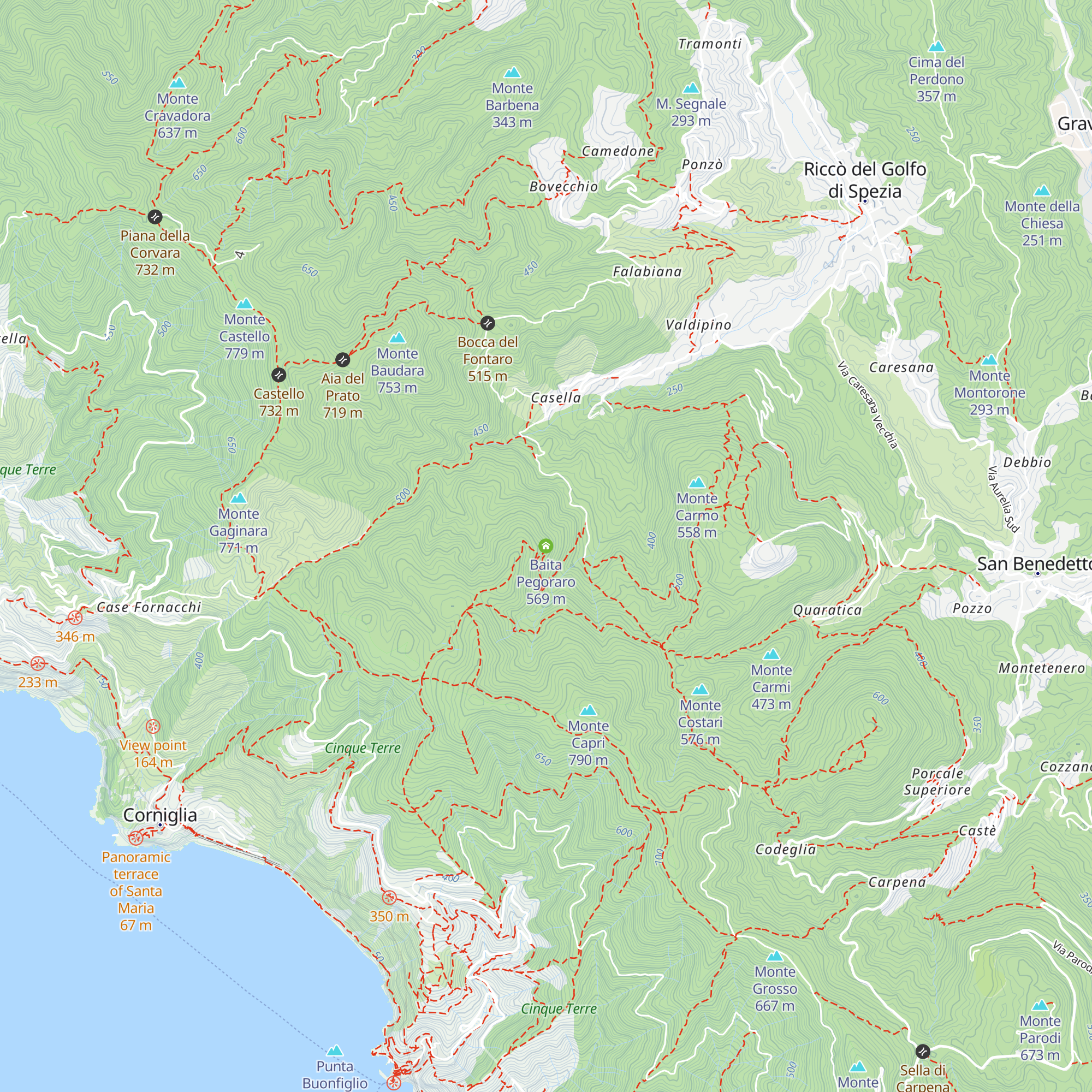Click the viewpoint icon at 233 m
The image size is (1092, 1092).
click(38, 663)
